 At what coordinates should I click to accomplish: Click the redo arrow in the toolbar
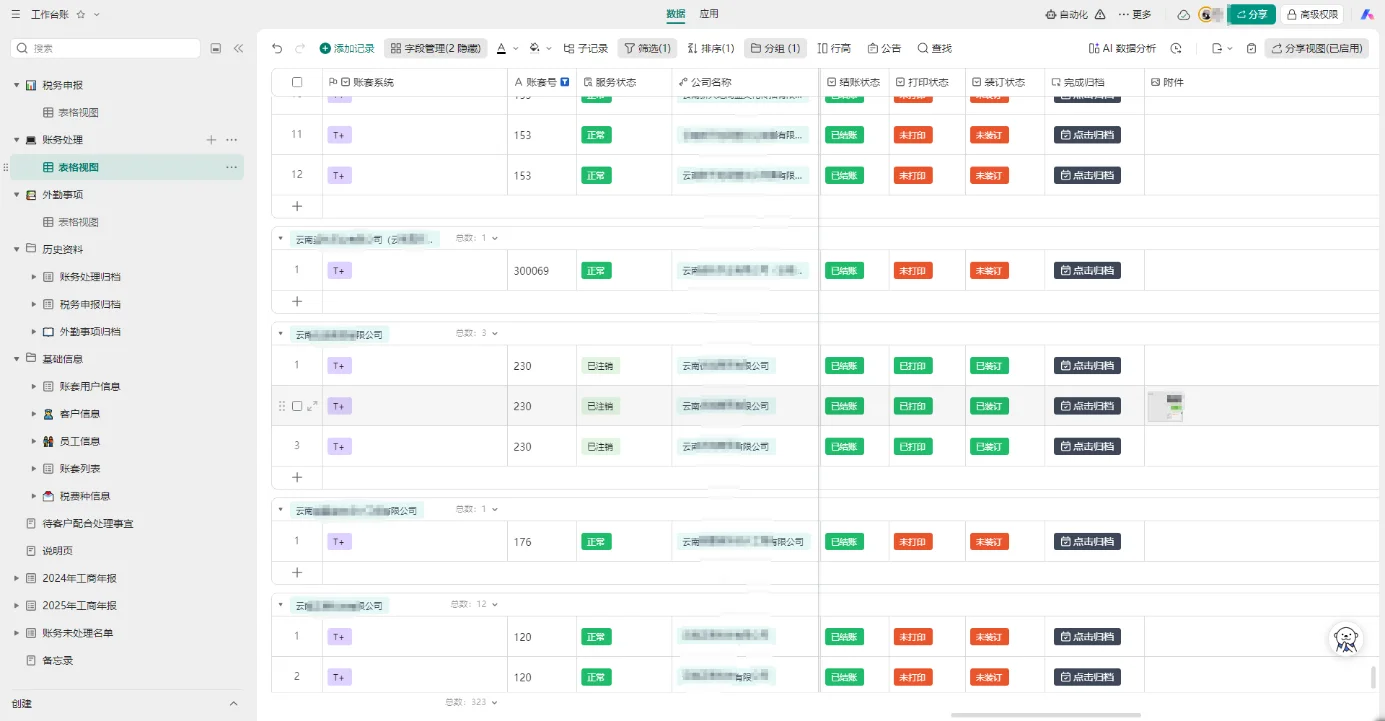tap(299, 48)
